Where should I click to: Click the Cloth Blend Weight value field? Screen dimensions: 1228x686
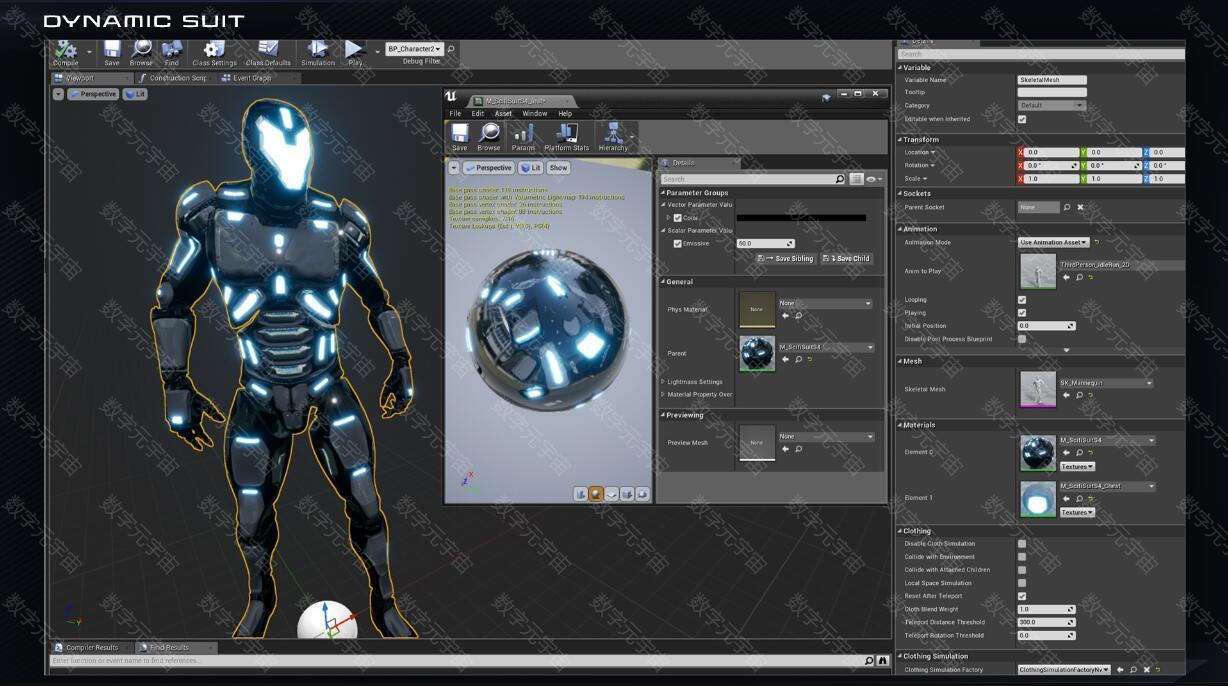(1046, 609)
